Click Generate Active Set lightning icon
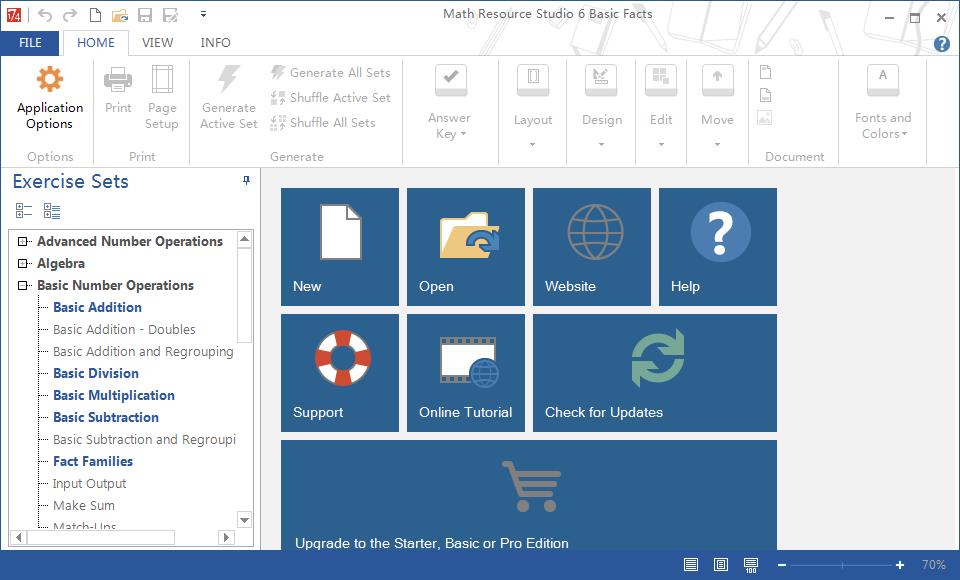This screenshot has height=580, width=960. tap(229, 80)
